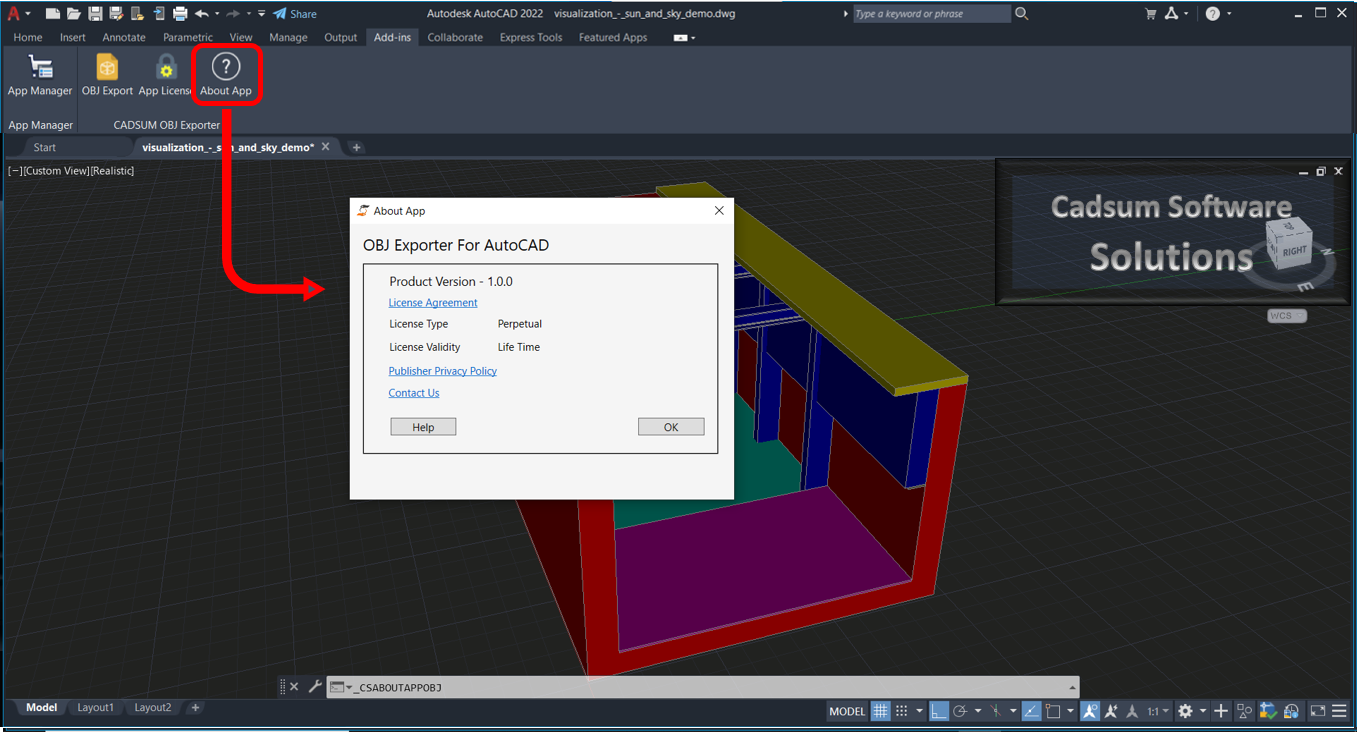
Task: Expand the snap mode dropdown arrow
Action: click(919, 711)
